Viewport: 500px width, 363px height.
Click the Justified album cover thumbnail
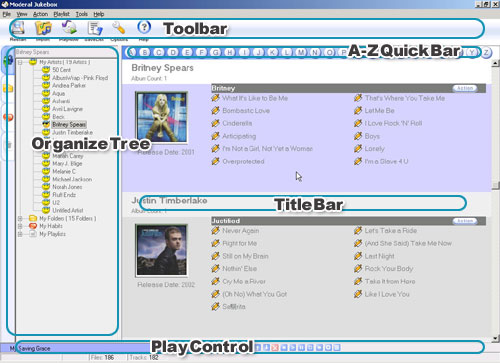(x=162, y=250)
